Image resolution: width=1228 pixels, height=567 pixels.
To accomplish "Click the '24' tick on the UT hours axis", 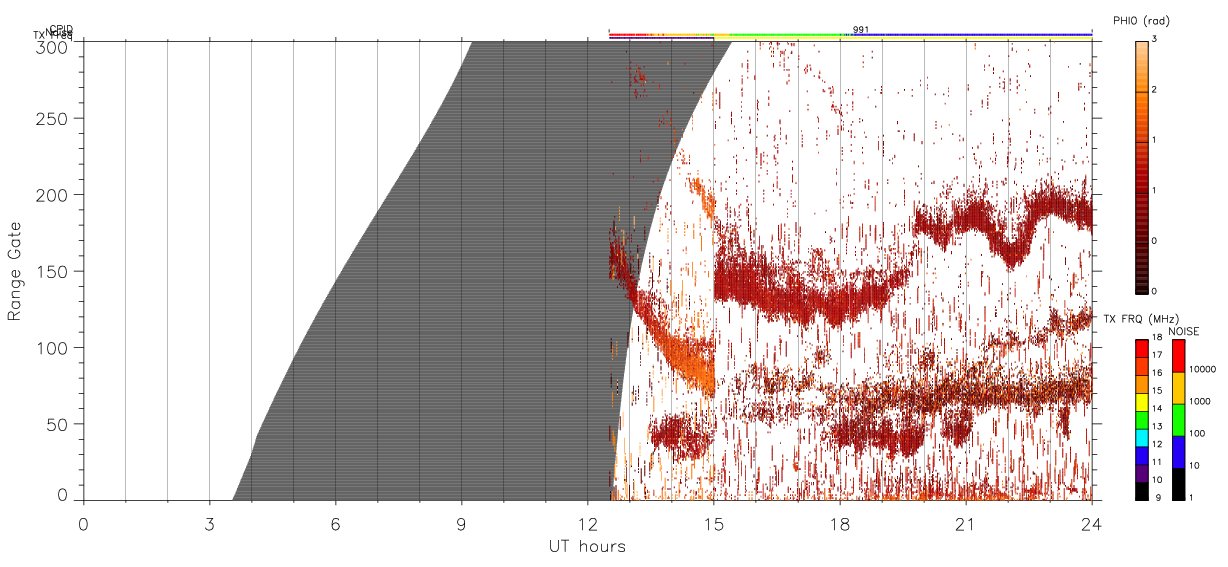I will coord(1092,524).
